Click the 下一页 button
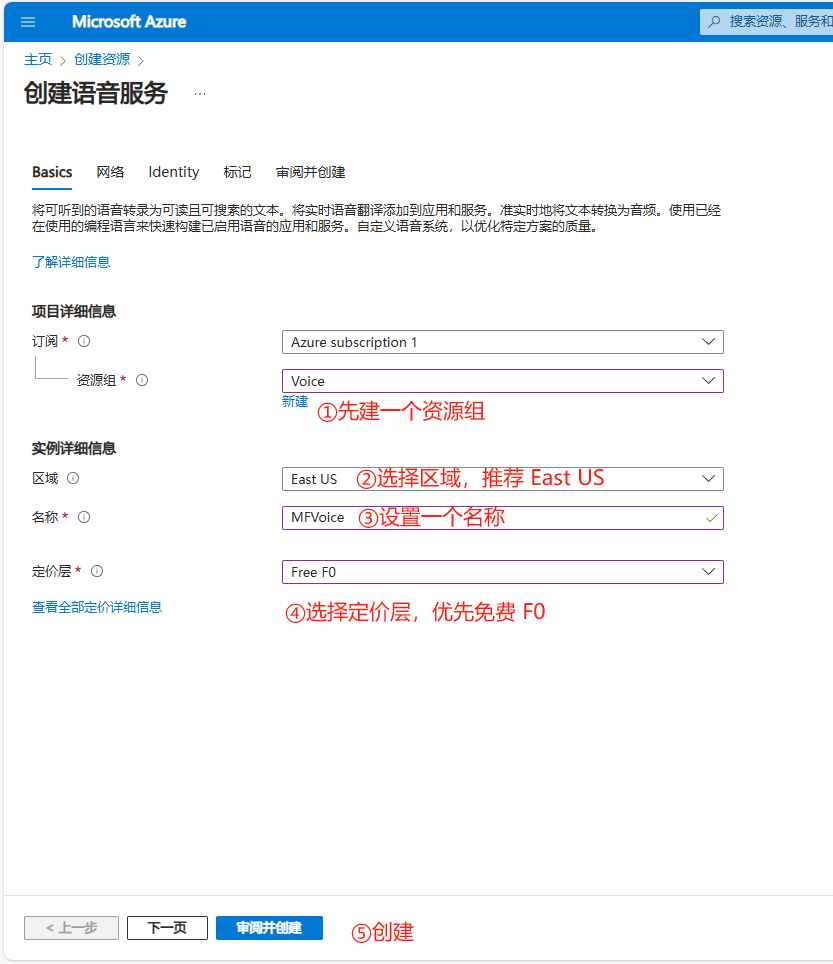This screenshot has width=833, height=964. 167,928
